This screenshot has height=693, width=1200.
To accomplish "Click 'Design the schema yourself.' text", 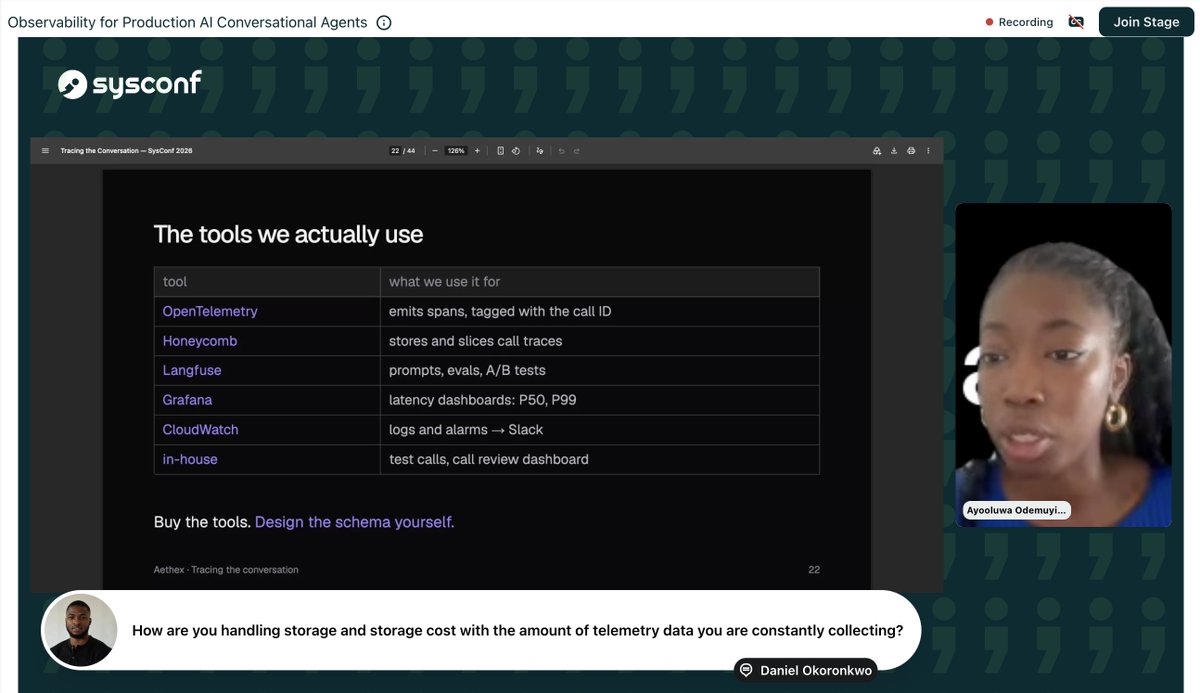I will (x=355, y=522).
